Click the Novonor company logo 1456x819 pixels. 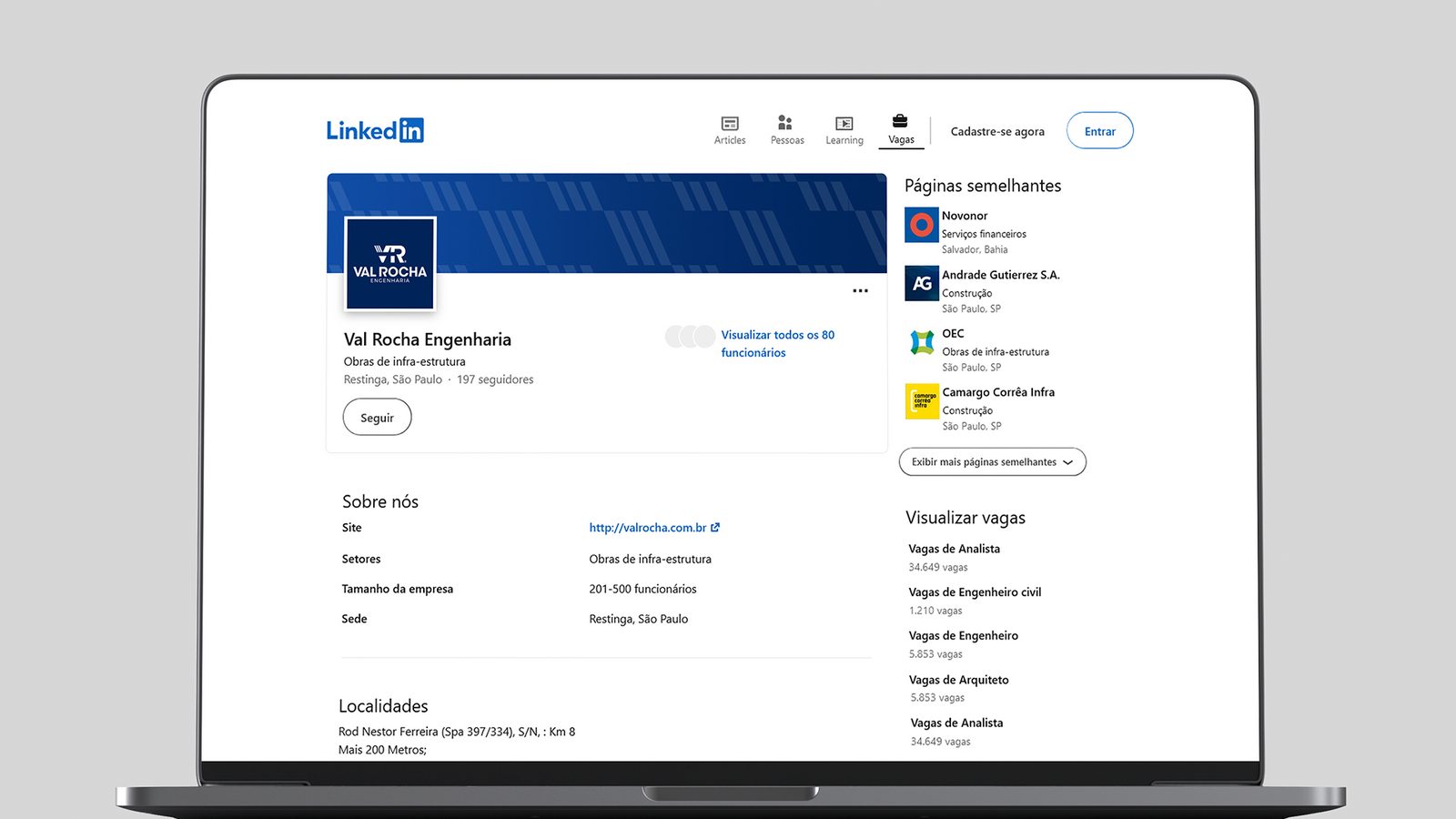(x=922, y=225)
